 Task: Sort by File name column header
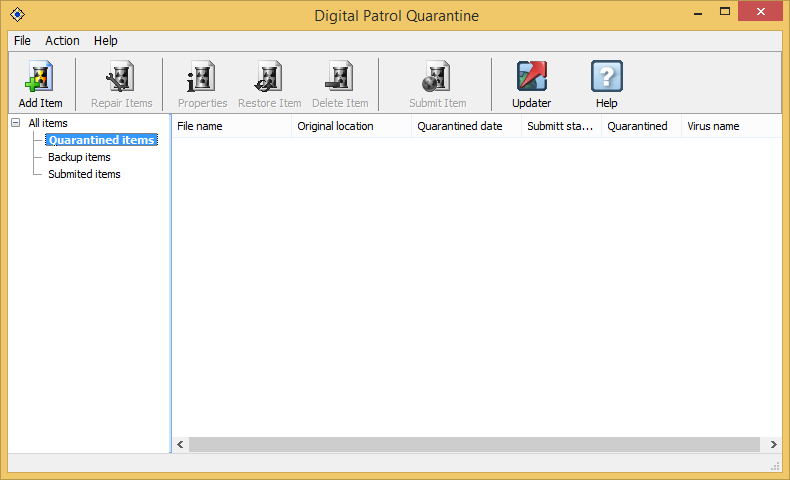(232, 126)
